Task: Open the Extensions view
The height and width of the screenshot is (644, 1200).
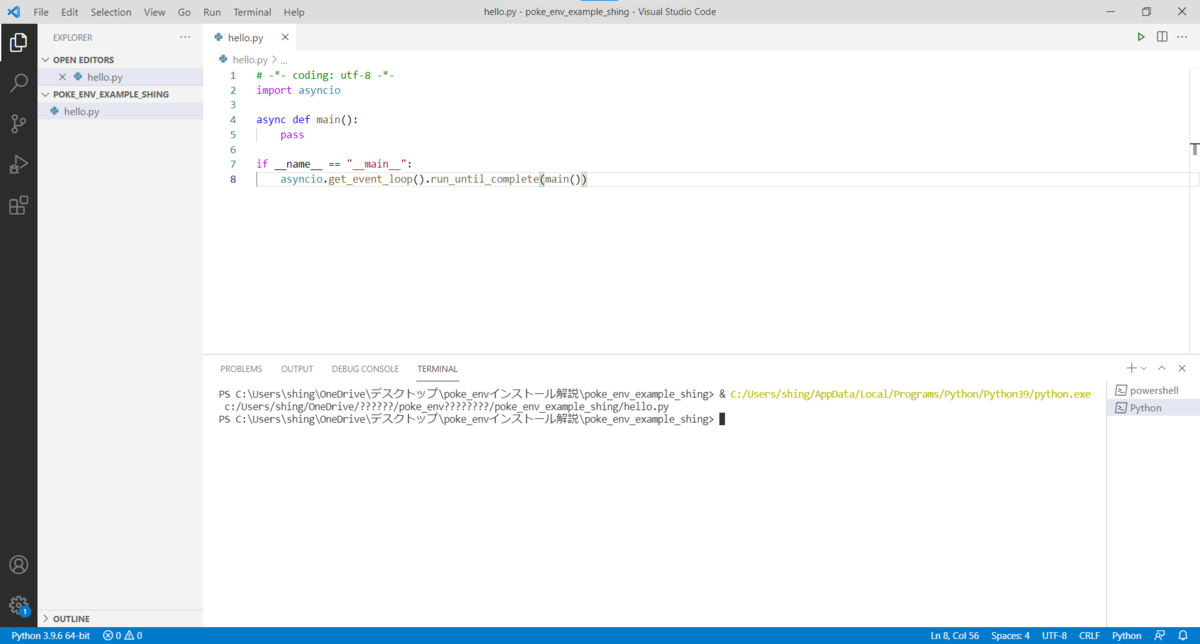Action: (x=18, y=206)
